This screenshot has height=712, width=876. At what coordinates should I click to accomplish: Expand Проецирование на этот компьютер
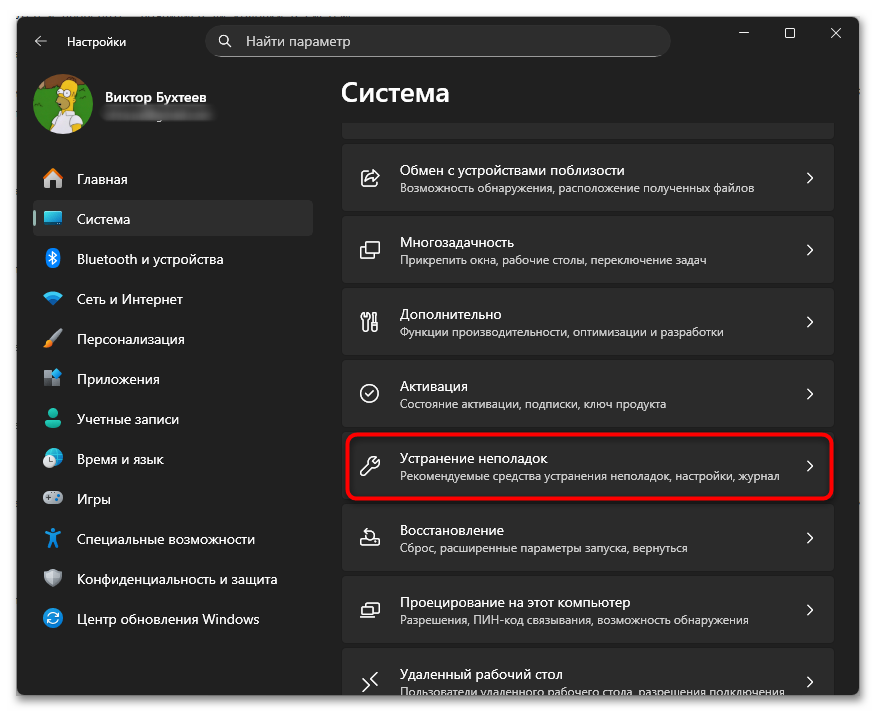click(588, 610)
